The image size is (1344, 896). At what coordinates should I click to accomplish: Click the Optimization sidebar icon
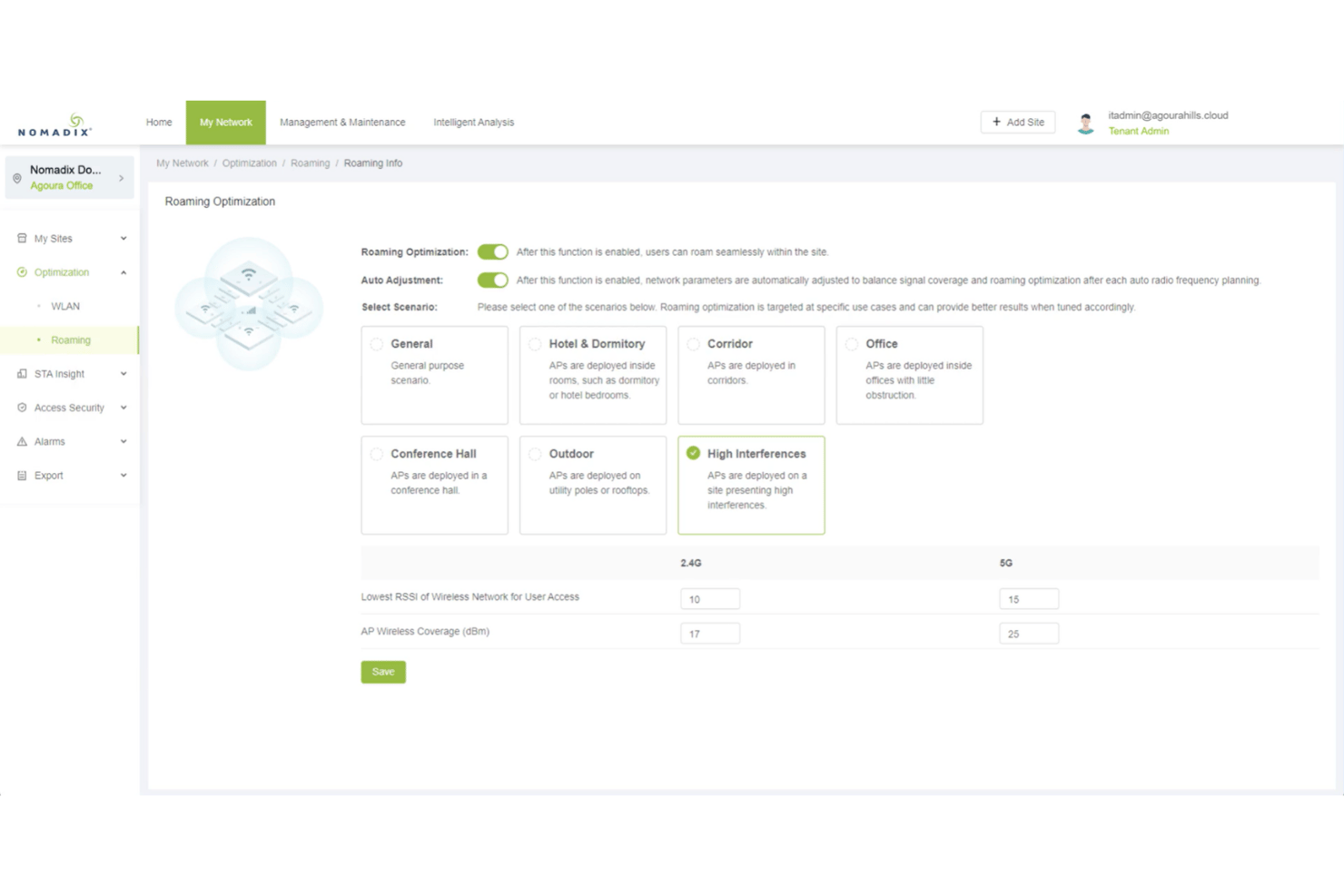pyautogui.click(x=22, y=272)
